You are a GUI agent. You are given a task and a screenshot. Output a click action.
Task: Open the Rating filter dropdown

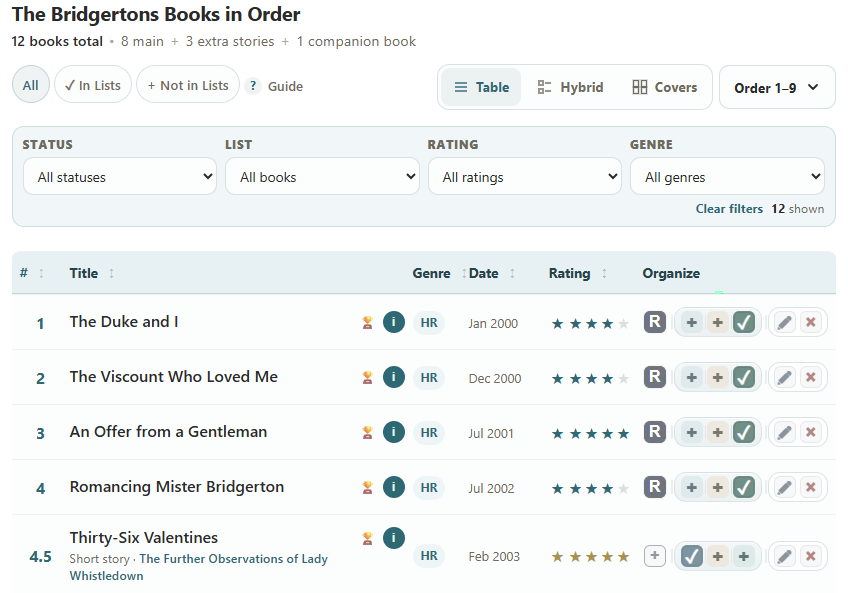point(525,176)
